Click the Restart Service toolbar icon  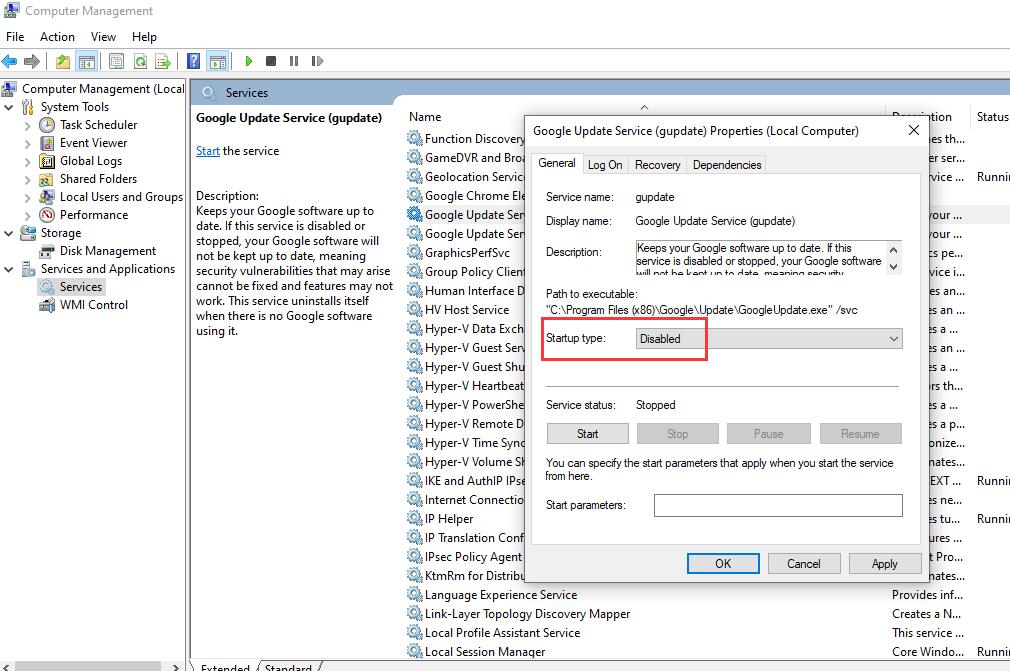pyautogui.click(x=317, y=61)
